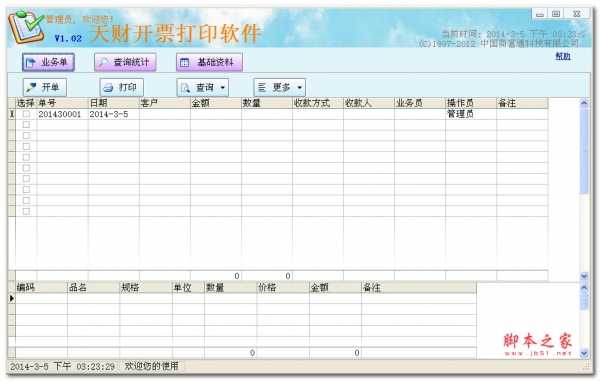Click the order list scrollbar thumb

tap(584, 151)
